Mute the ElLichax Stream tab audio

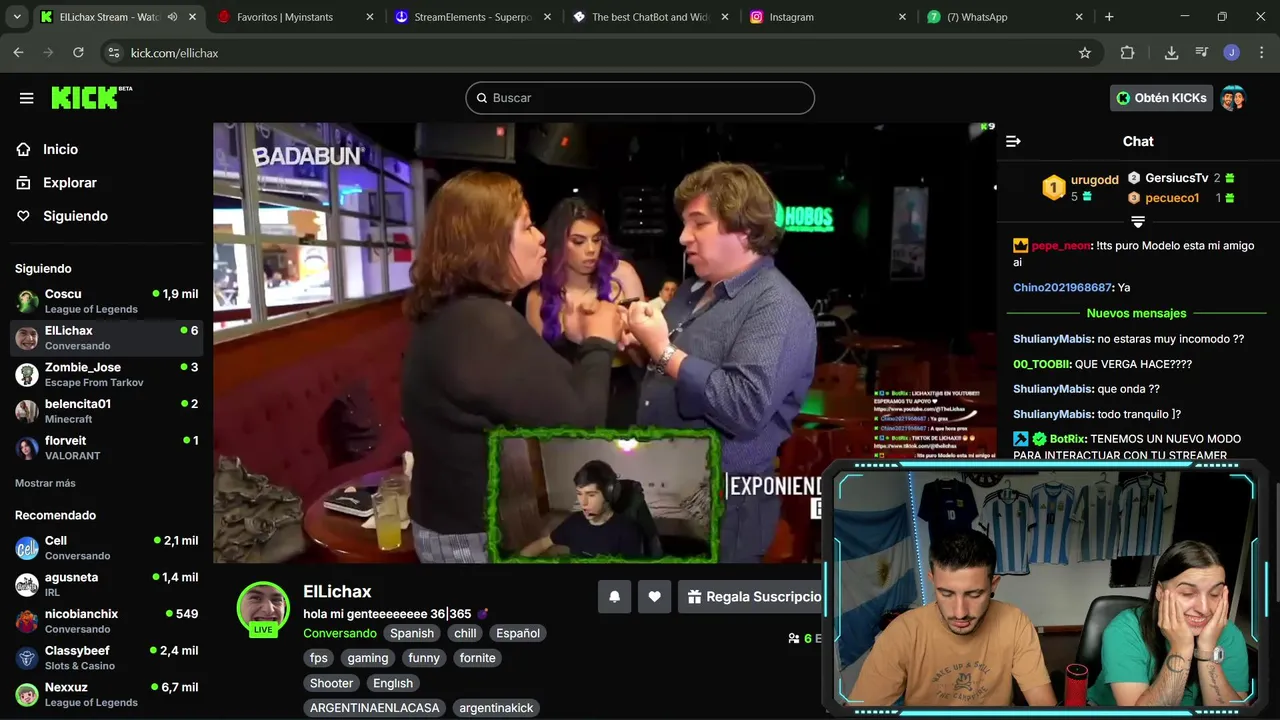173,17
